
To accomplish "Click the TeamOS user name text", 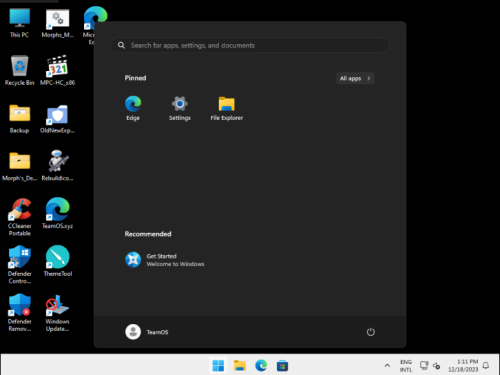I will [x=157, y=332].
